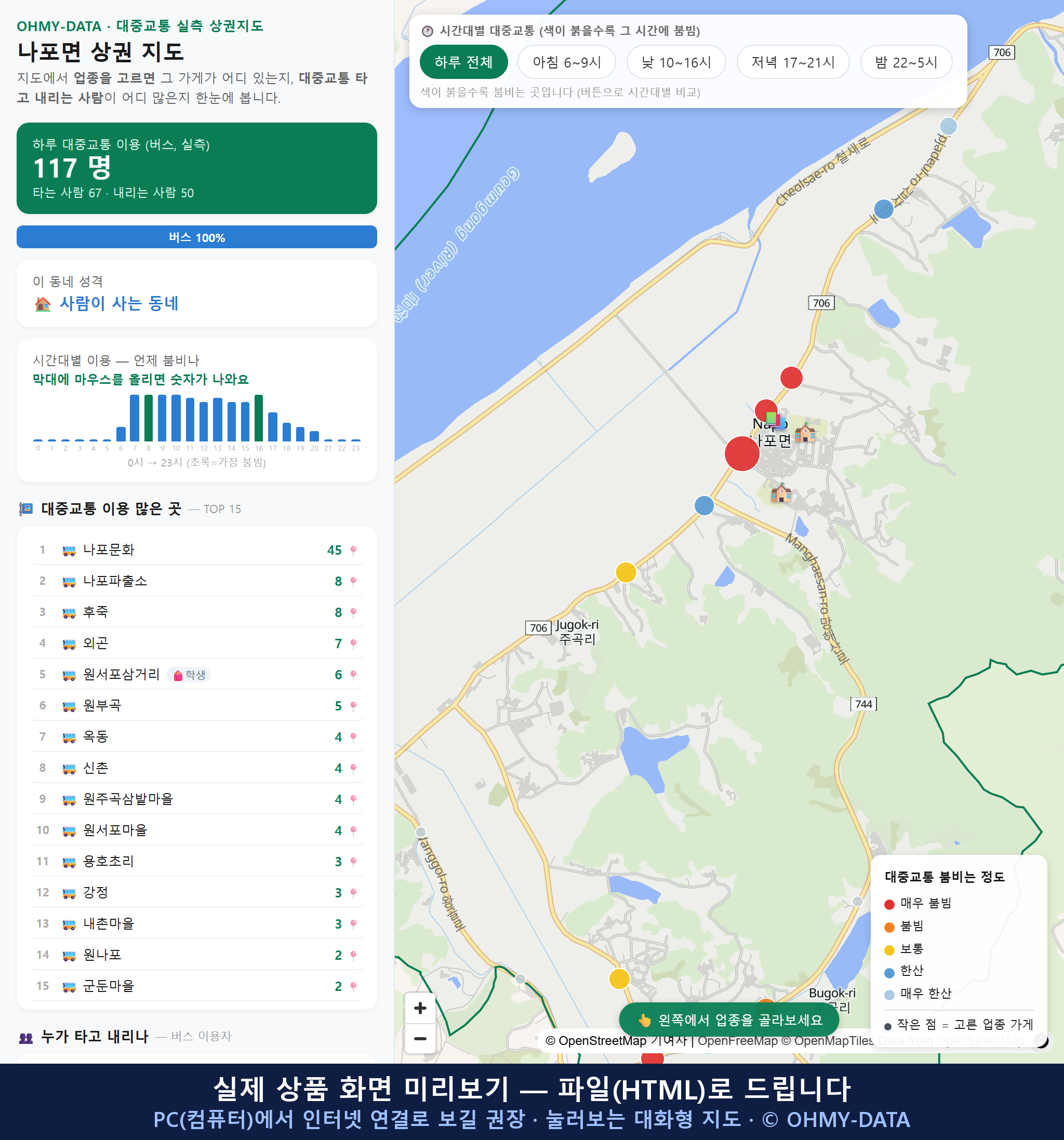Click the pin icon for 원주곡삼밭마을
This screenshot has height=1140, width=1064.
click(353, 799)
